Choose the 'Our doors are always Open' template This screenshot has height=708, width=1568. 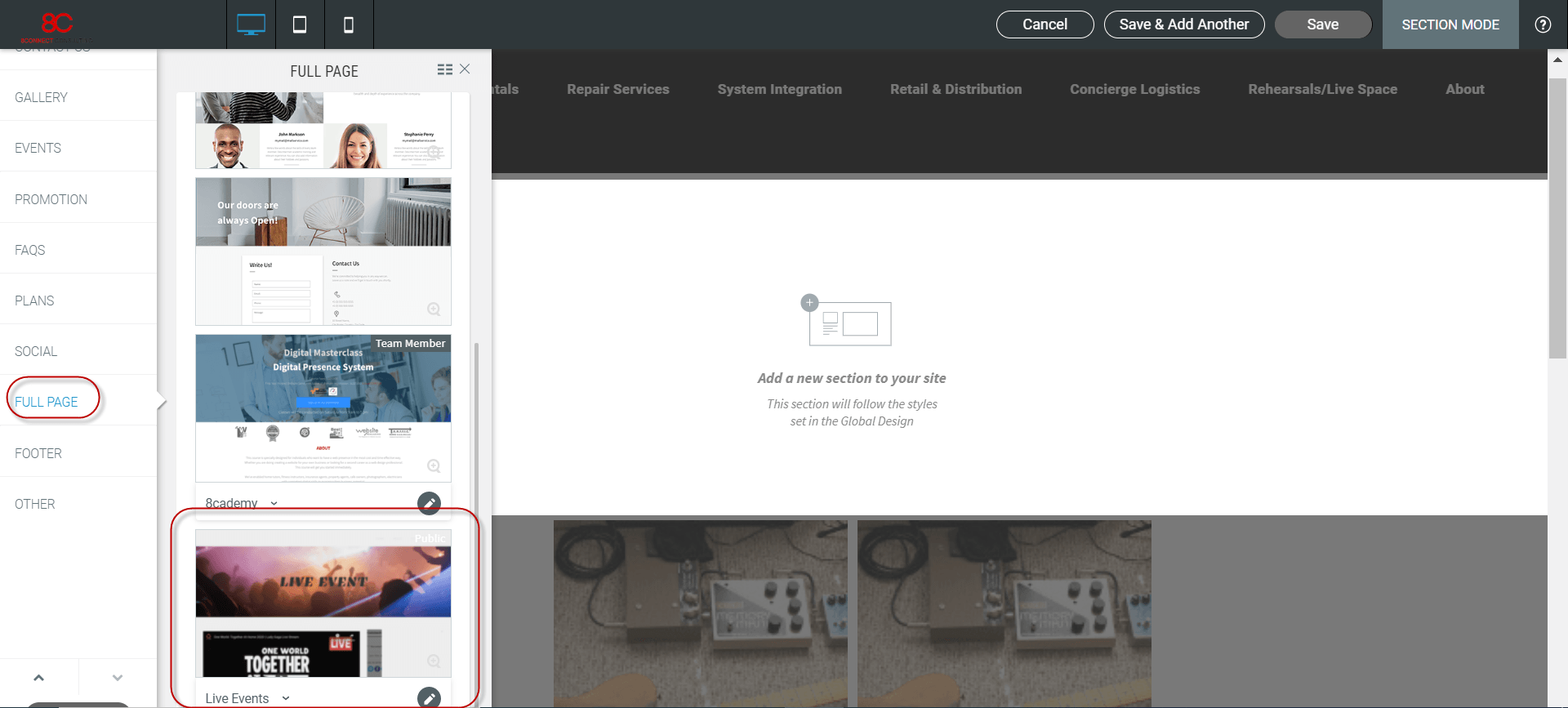click(323, 252)
